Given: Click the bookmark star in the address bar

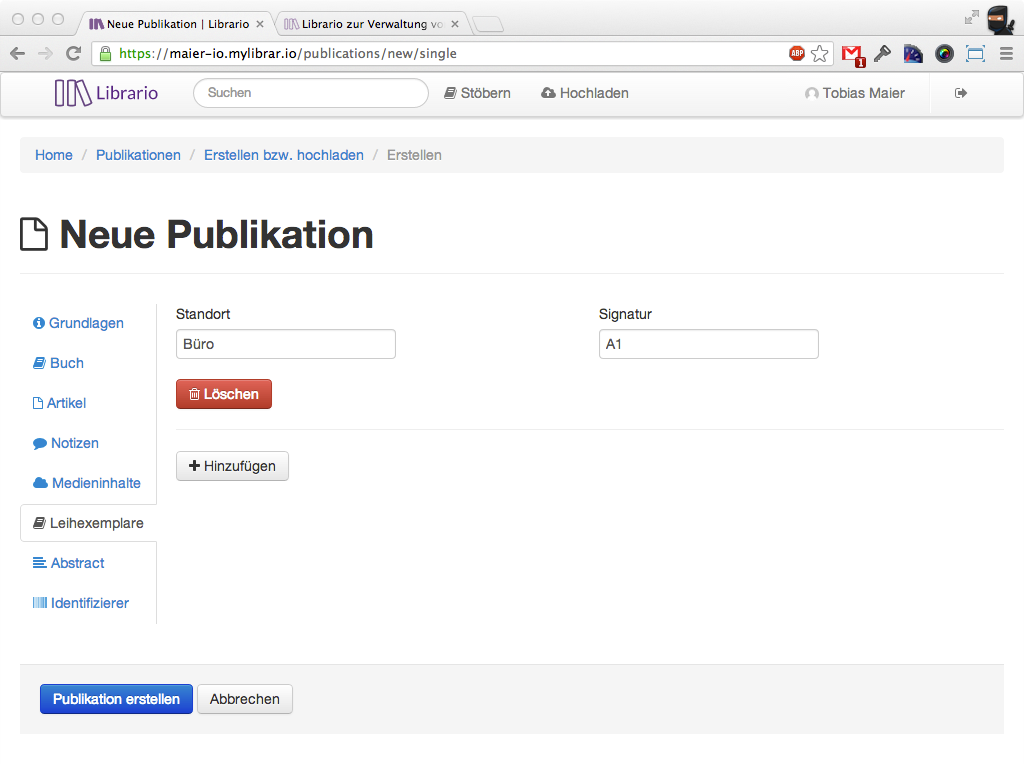Looking at the screenshot, I should click(x=818, y=53).
